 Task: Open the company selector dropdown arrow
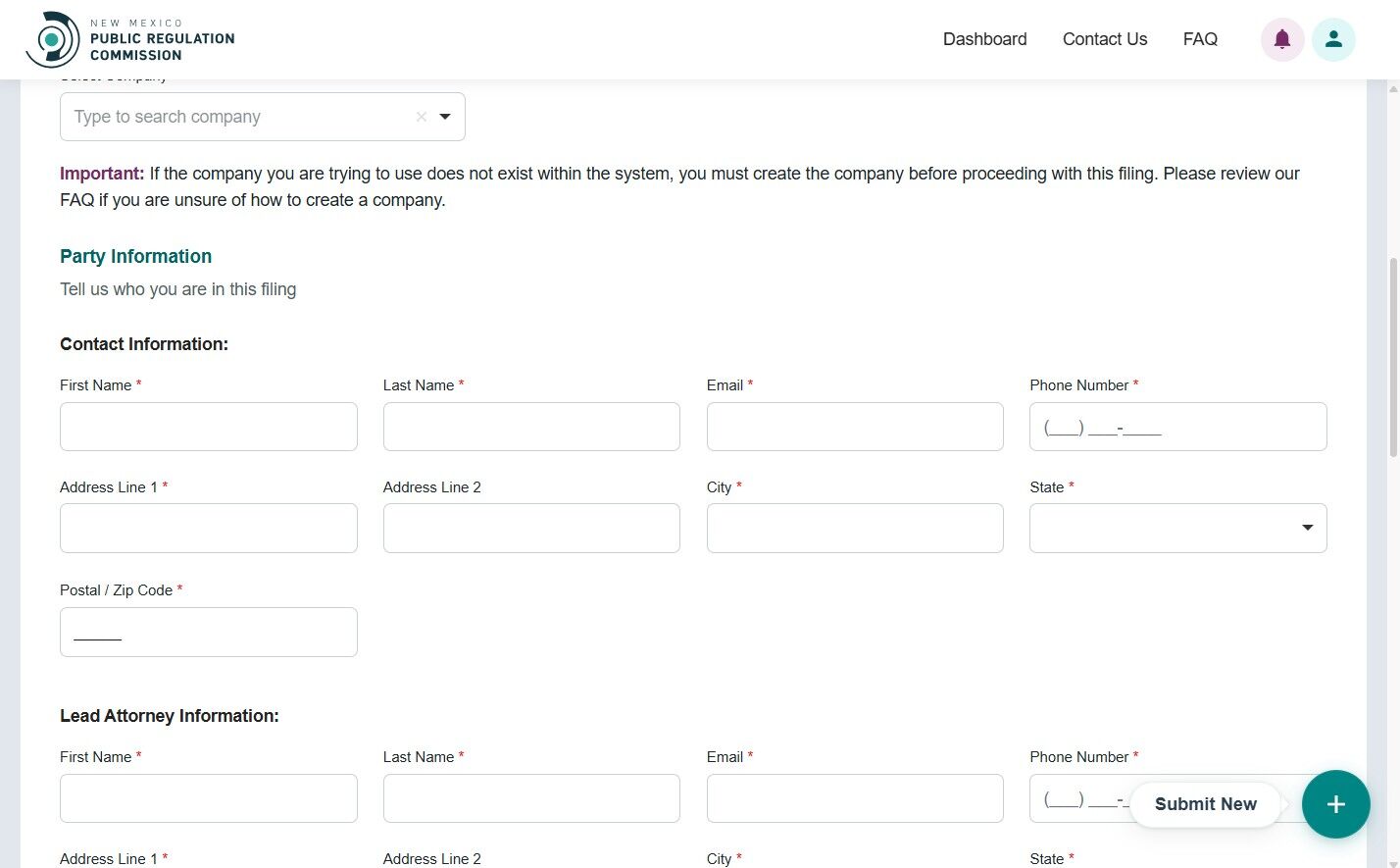[x=445, y=116]
